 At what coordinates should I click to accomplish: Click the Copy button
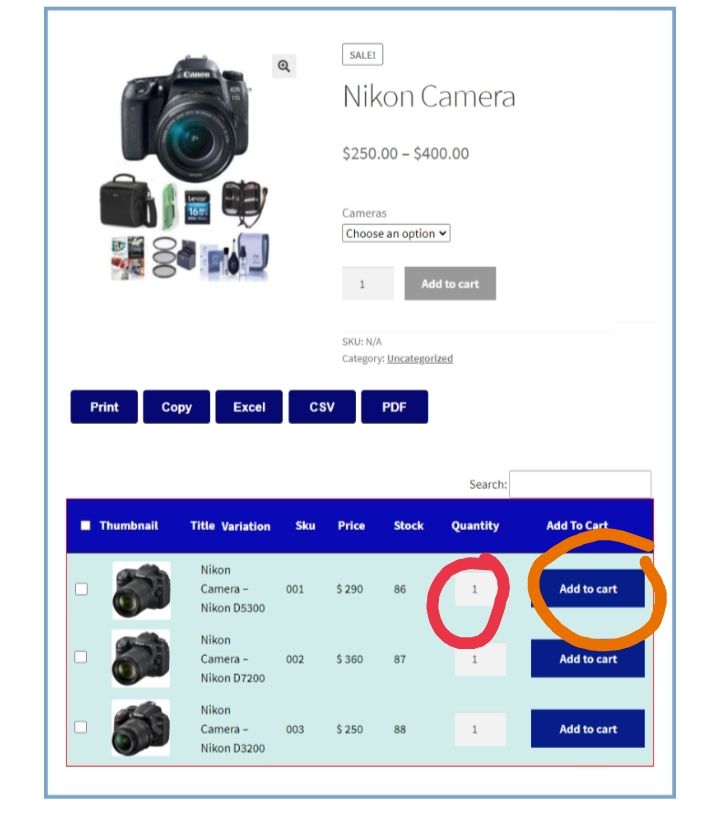point(176,407)
